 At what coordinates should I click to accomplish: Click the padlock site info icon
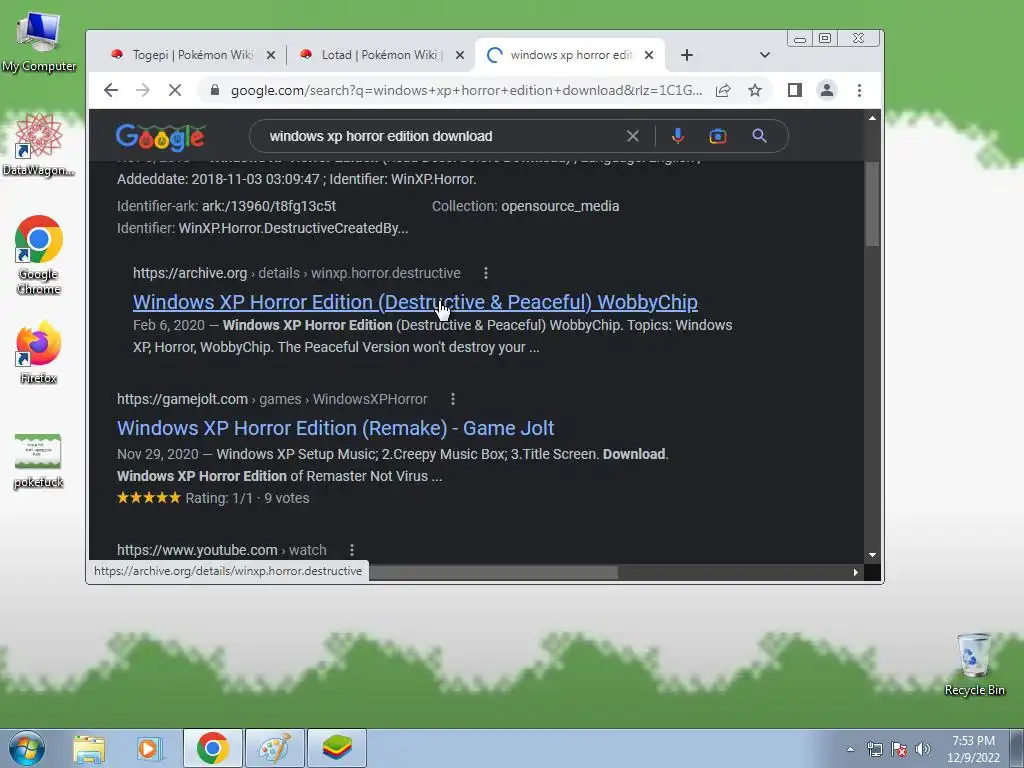coord(214,90)
